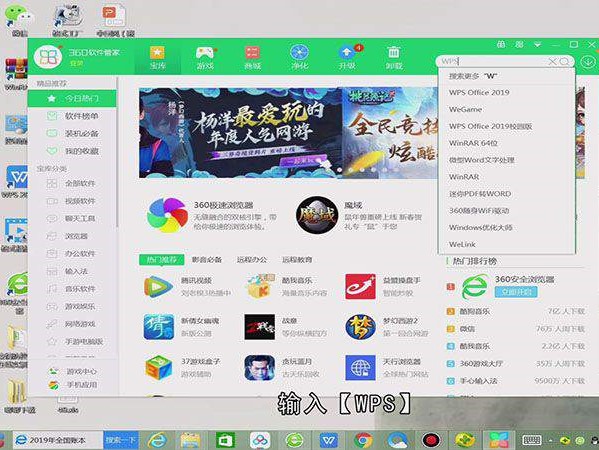Viewport: 599px width, 450px height.
Task: Open 音乐软件 category
Action: [x=72, y=289]
